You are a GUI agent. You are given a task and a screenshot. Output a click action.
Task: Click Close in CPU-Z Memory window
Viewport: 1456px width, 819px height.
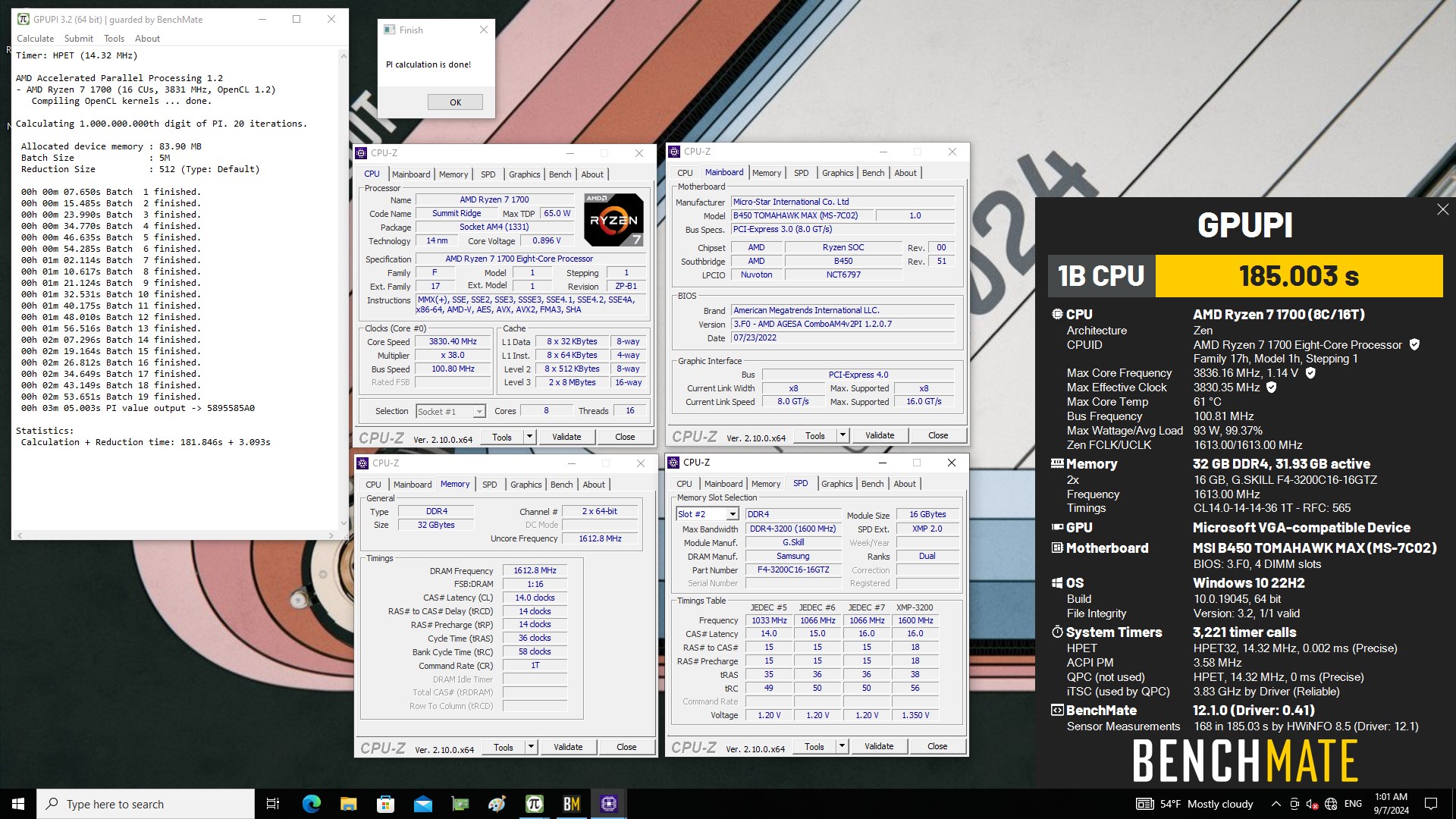pos(626,747)
